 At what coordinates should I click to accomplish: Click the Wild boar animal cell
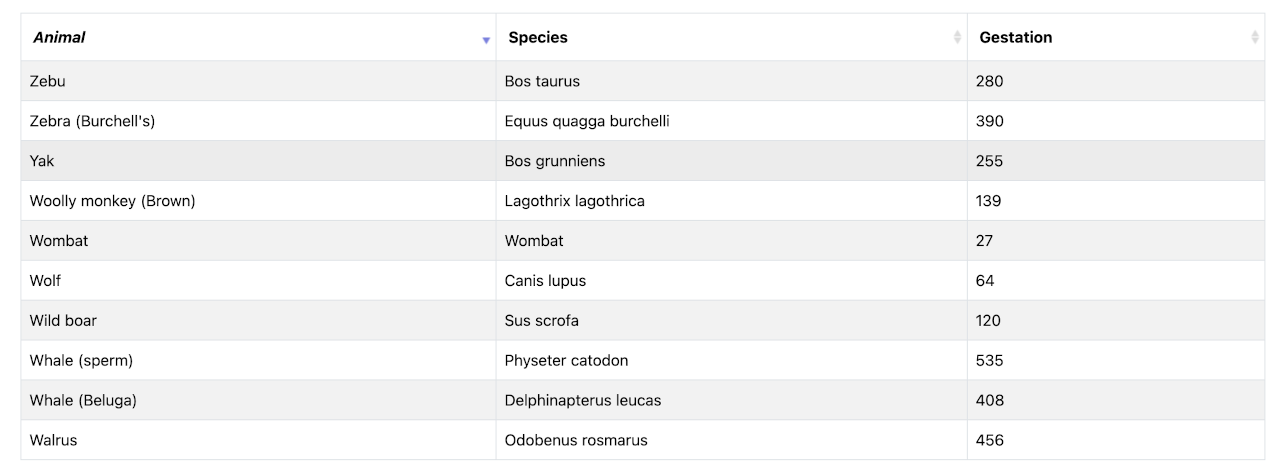(x=63, y=321)
